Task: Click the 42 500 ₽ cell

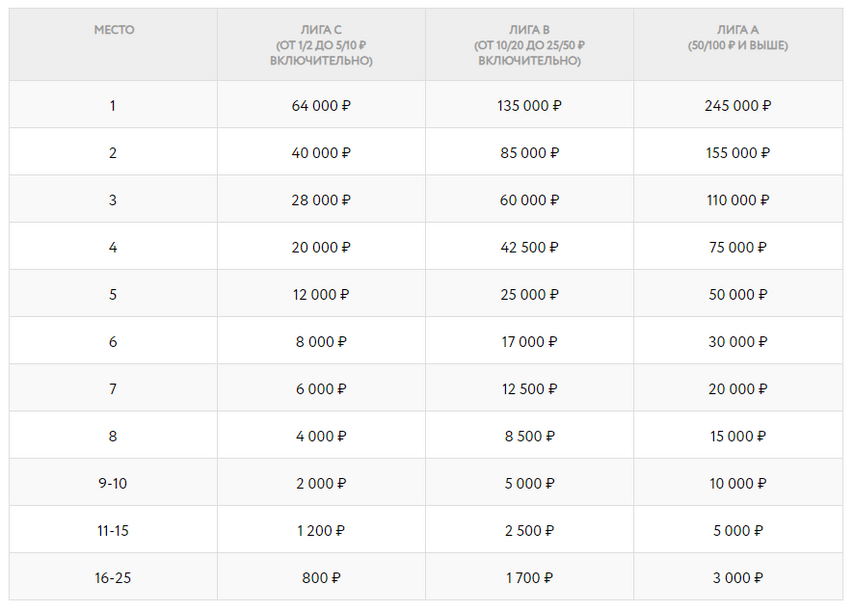Action: [x=529, y=246]
